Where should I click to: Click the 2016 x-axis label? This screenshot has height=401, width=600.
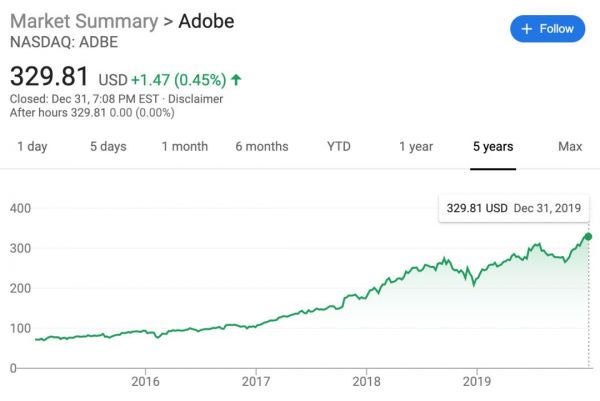pyautogui.click(x=146, y=381)
